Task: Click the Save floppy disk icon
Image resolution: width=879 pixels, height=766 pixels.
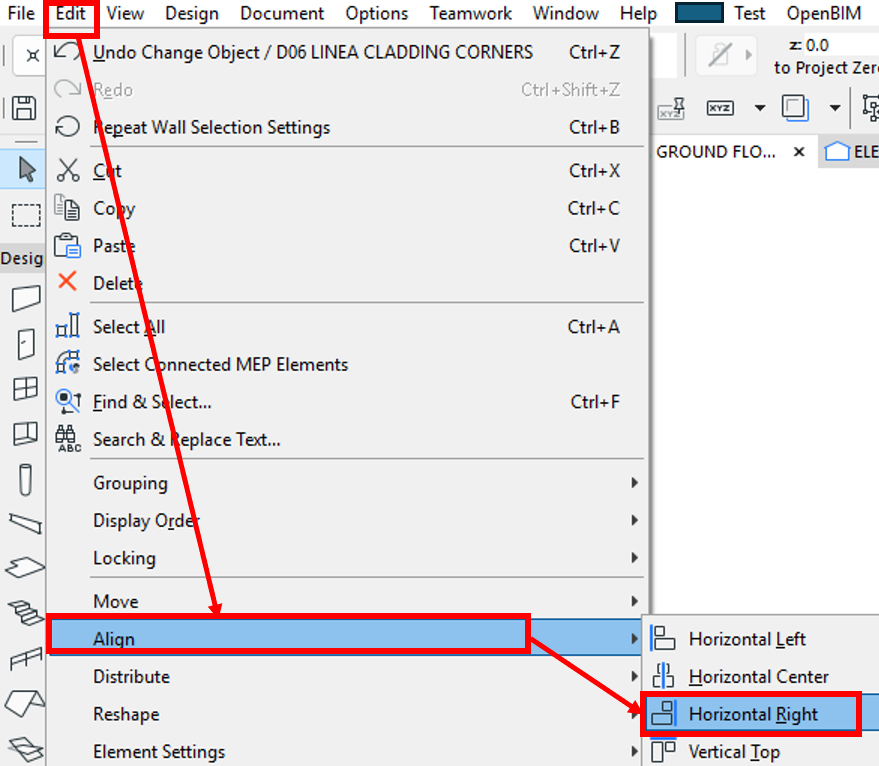Action: (24, 107)
